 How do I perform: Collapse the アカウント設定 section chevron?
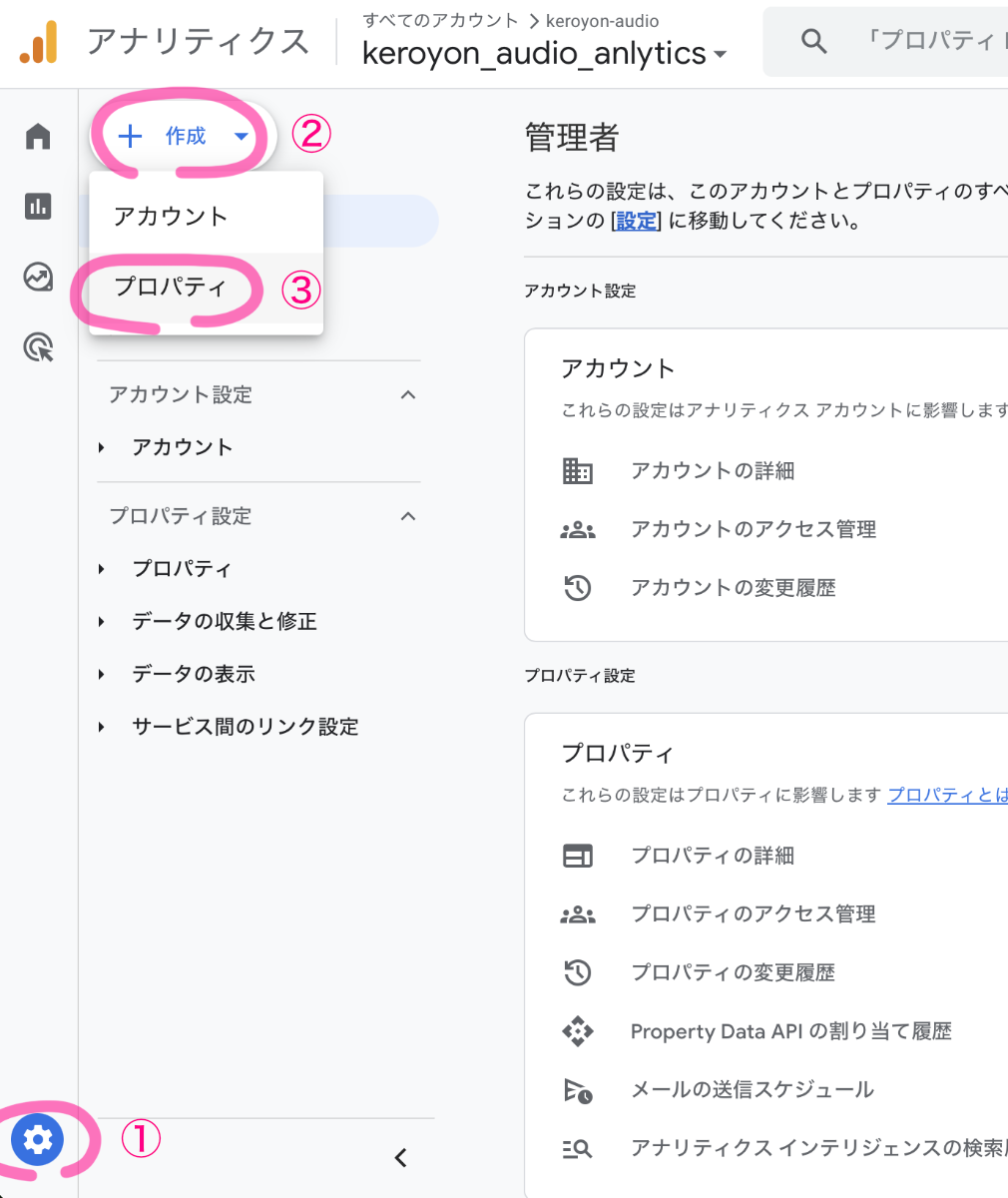coord(407,395)
